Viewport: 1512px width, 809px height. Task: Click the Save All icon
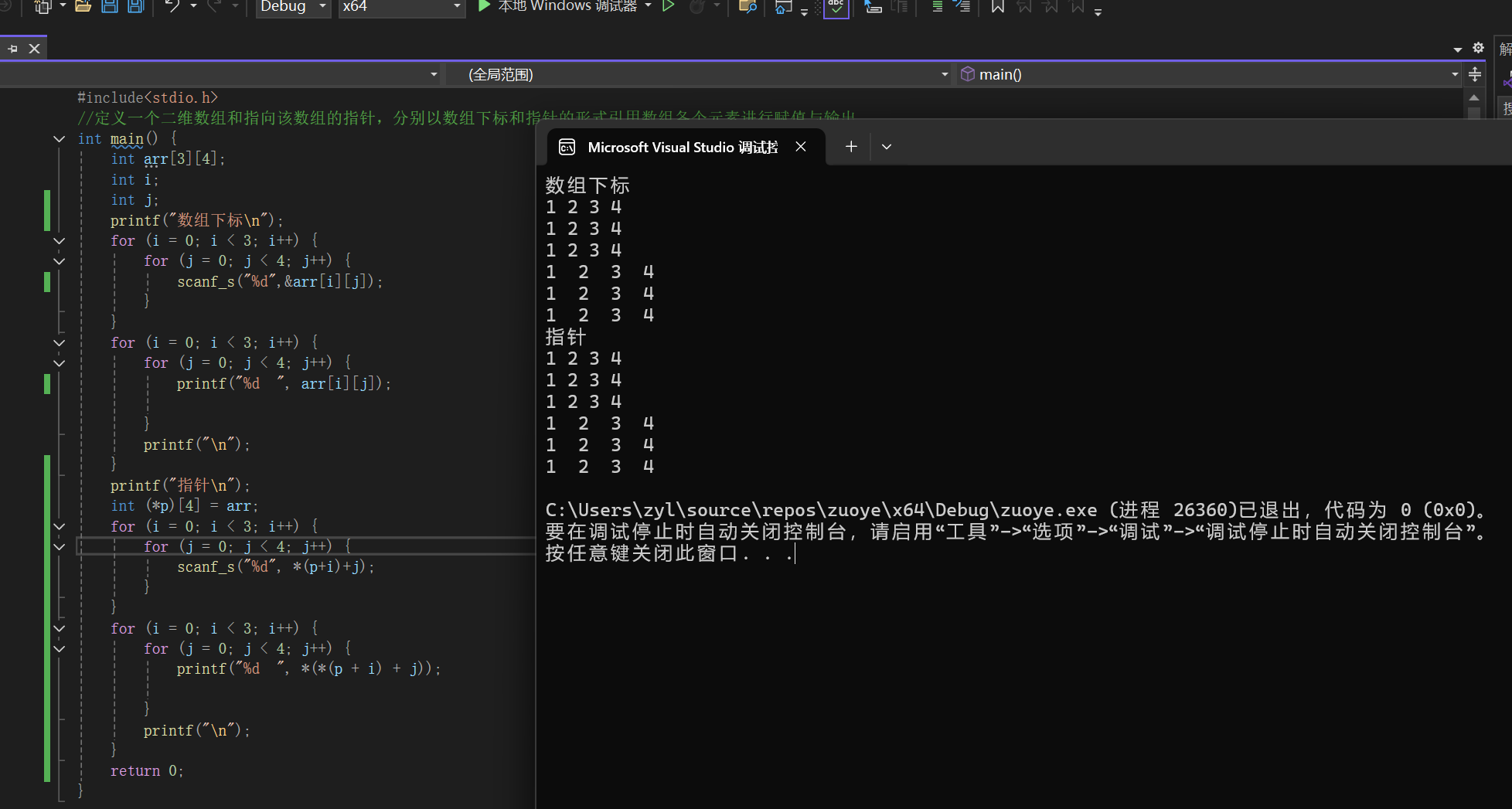(x=136, y=7)
